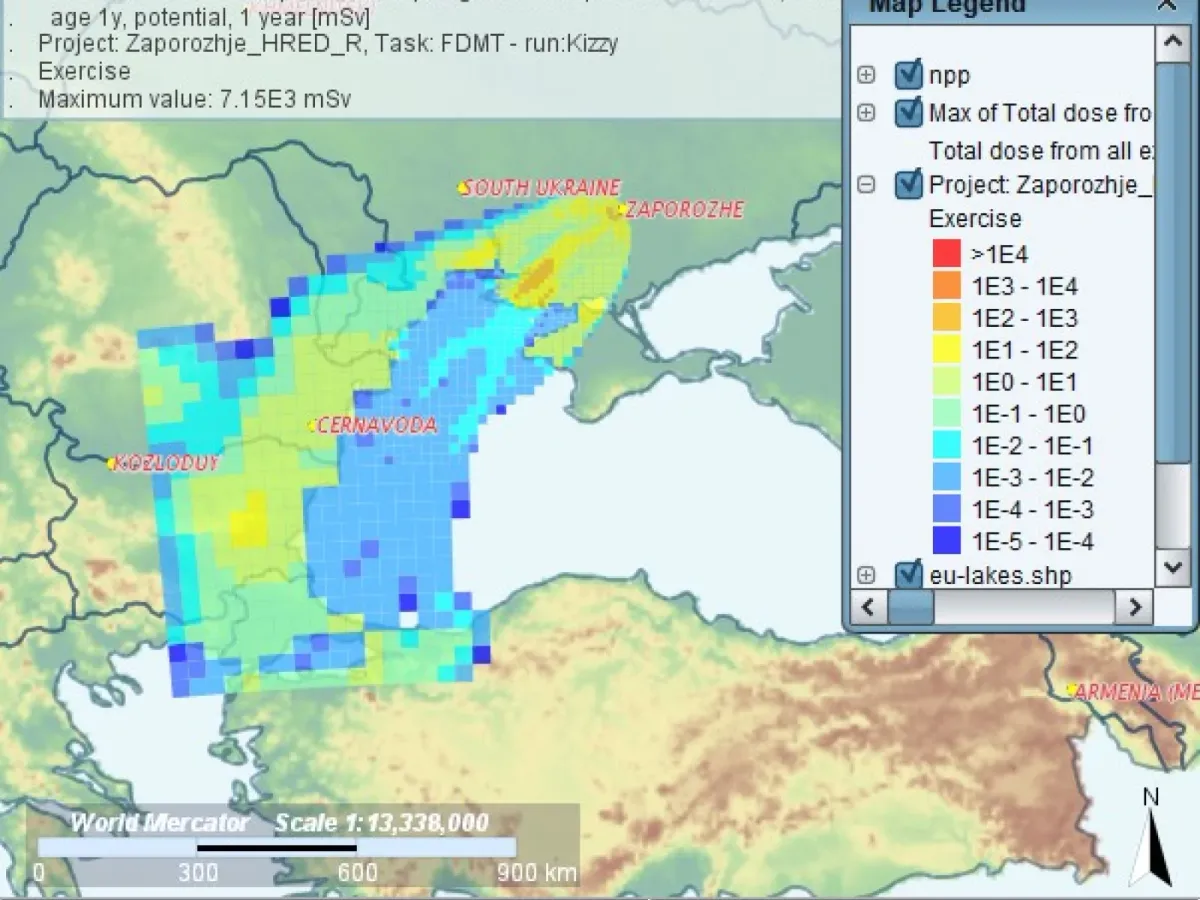Select the Project Zaporozhje layer label
Viewport: 1200px width, 900px height.
(x=1040, y=185)
